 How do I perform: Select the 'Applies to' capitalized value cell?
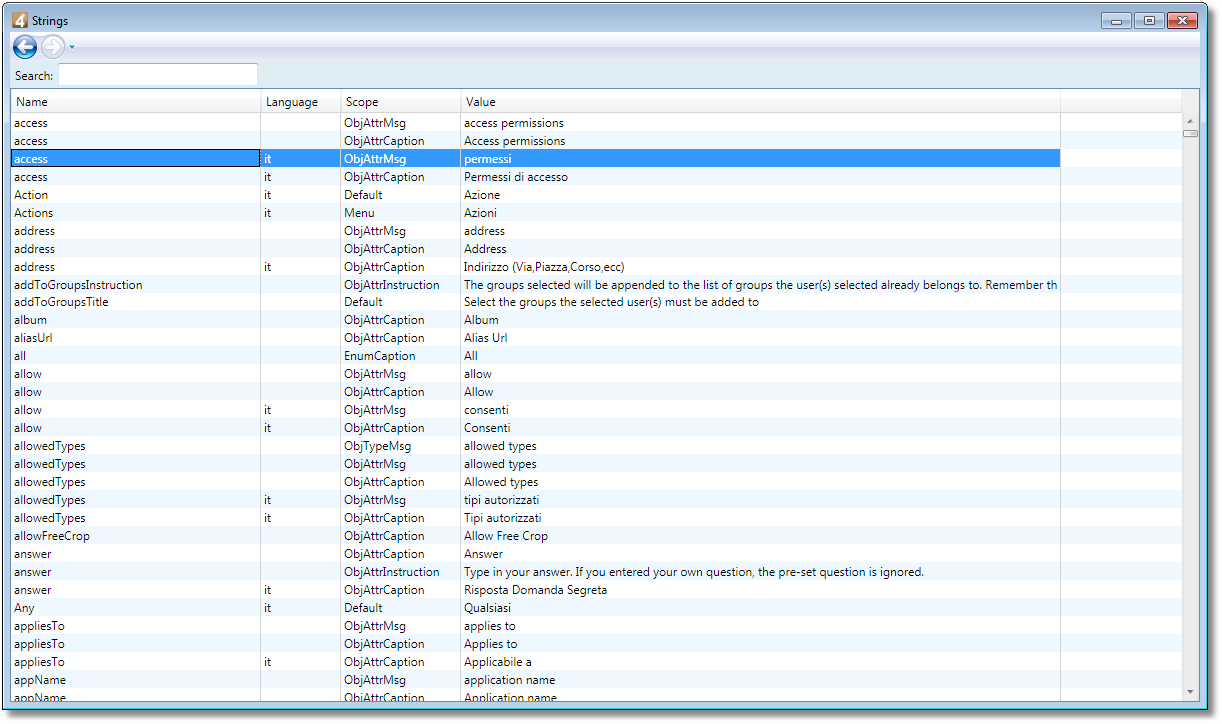760,644
